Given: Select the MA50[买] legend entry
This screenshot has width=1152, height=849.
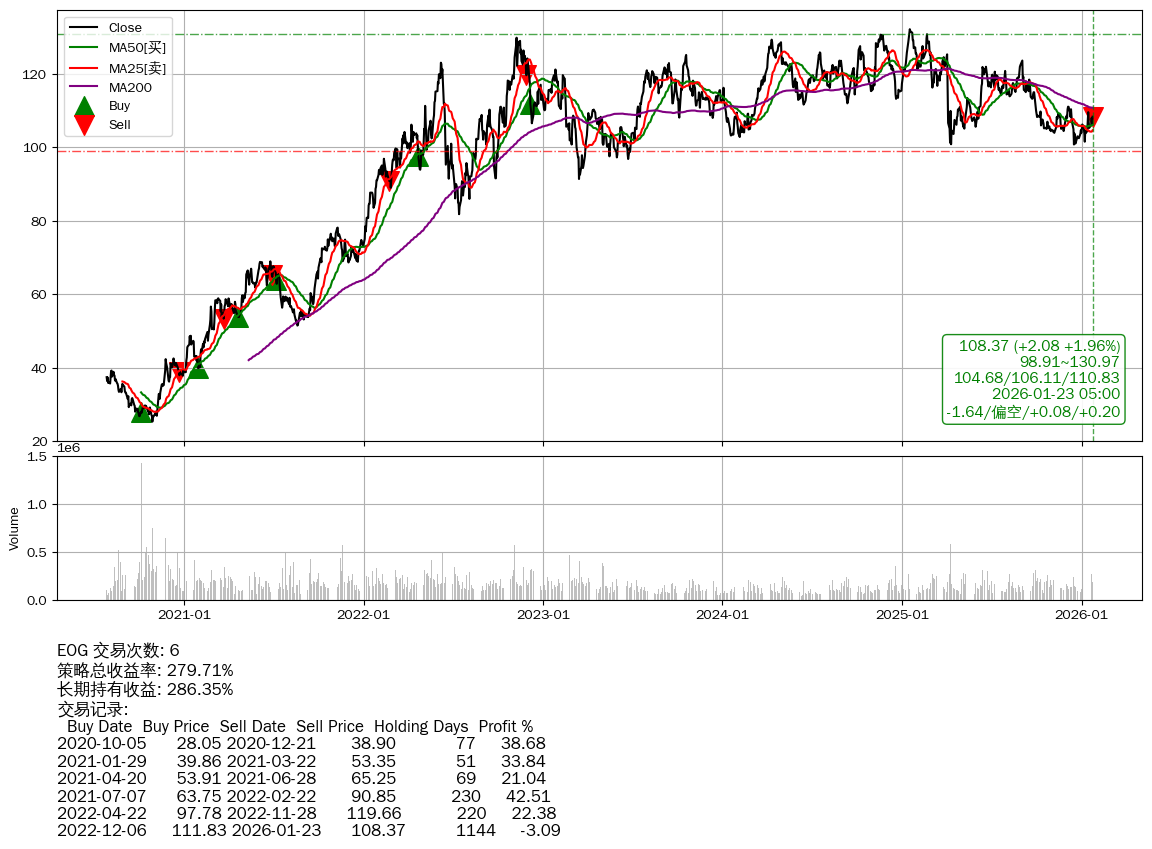Looking at the screenshot, I should tap(137, 47).
